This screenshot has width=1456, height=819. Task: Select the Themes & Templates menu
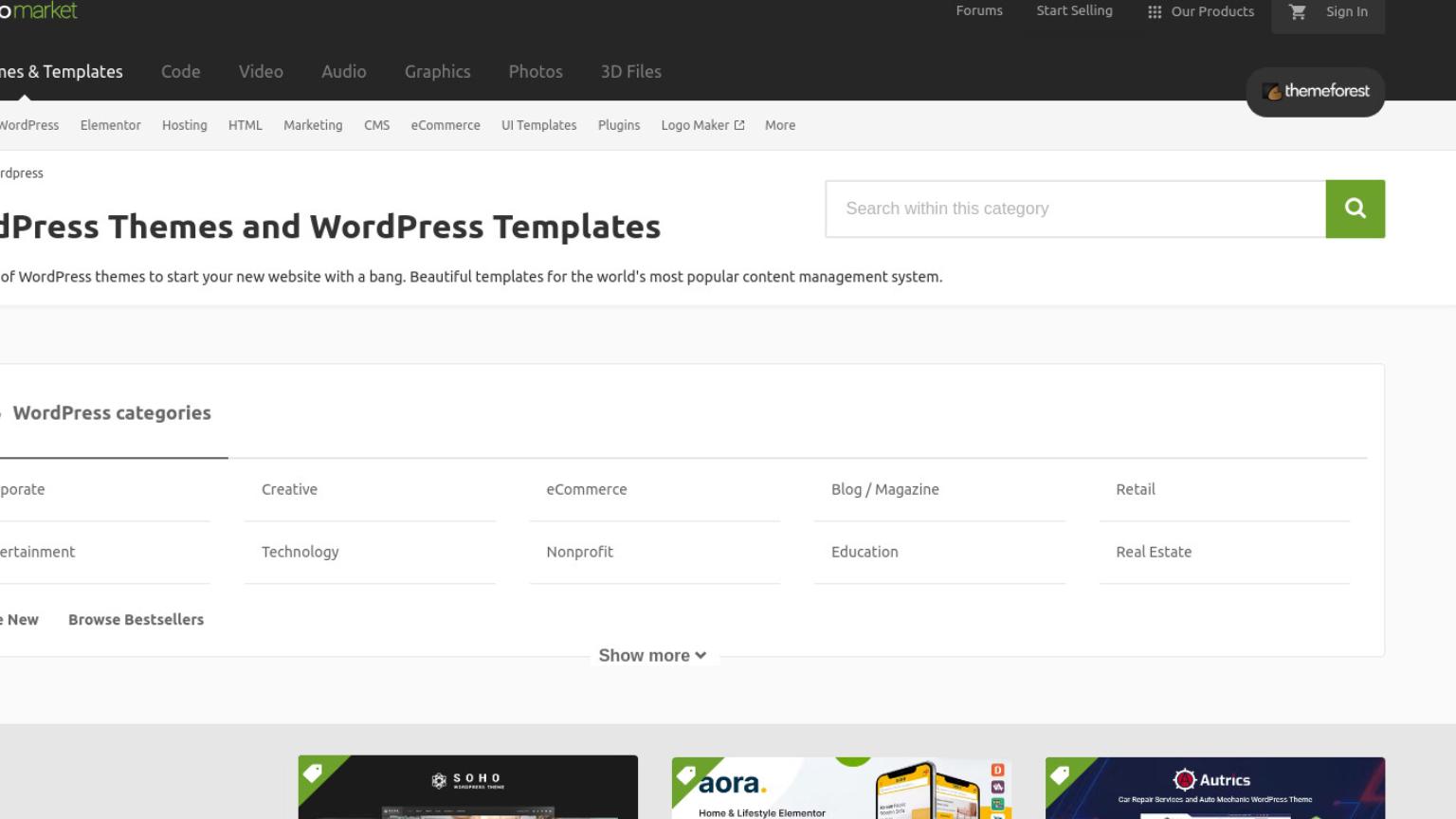point(62,72)
